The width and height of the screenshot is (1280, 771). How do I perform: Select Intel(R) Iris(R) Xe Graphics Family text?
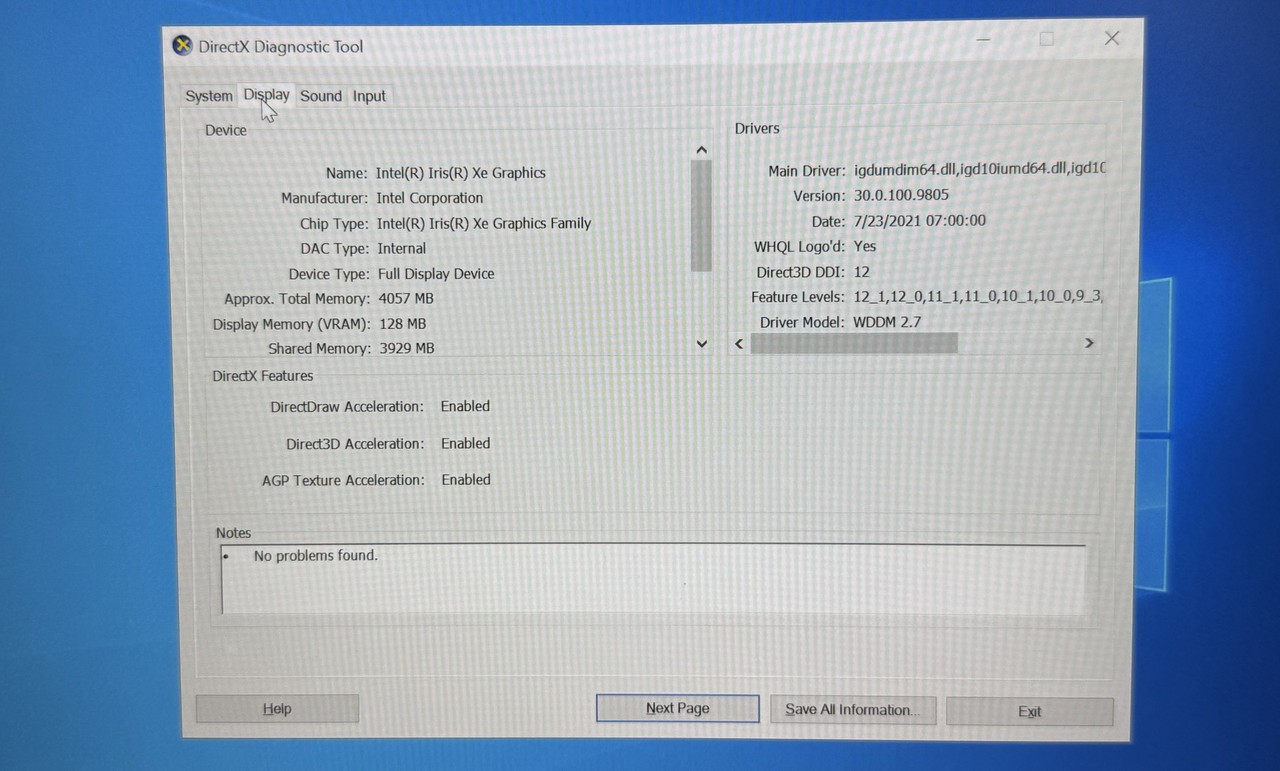(484, 223)
